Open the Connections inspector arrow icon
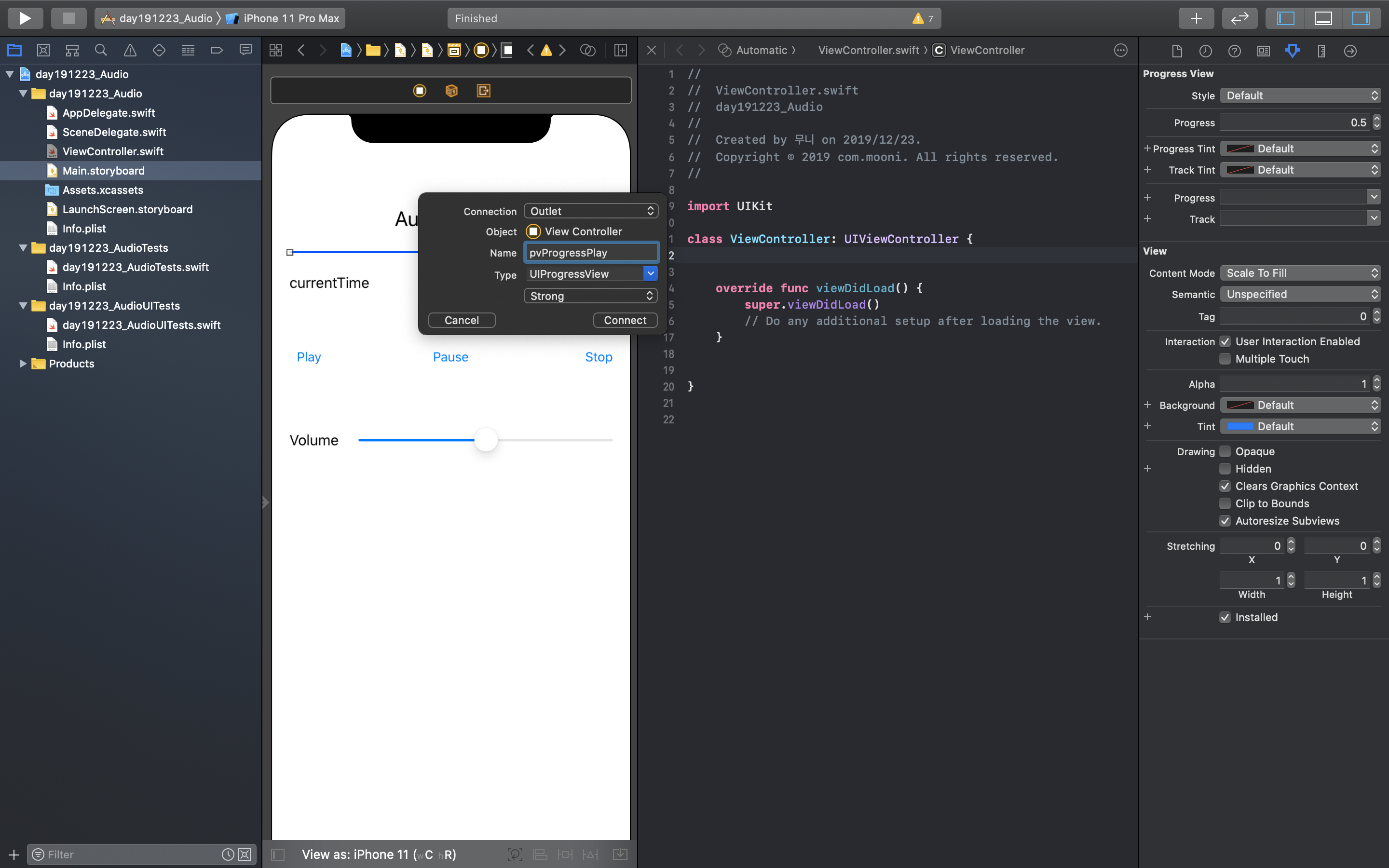The image size is (1389, 868). click(x=1350, y=51)
